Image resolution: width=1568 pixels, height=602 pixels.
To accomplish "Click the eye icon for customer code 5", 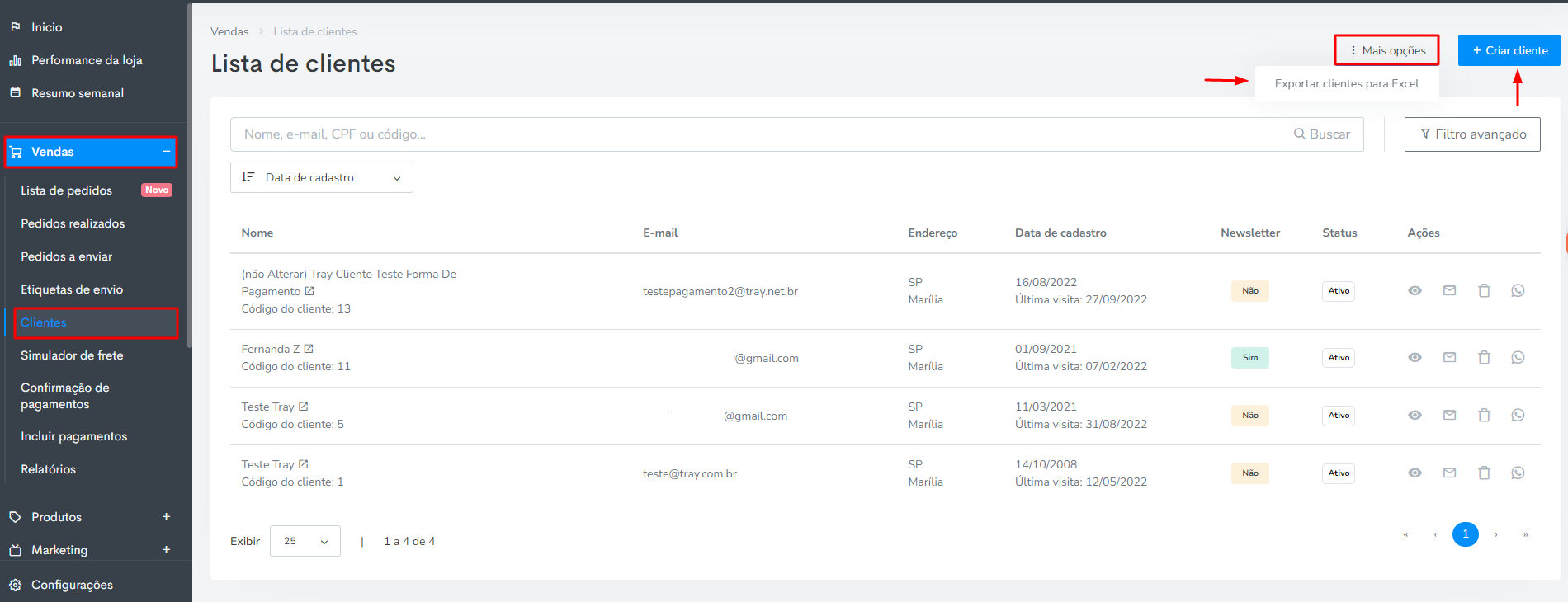I will pos(1415,415).
